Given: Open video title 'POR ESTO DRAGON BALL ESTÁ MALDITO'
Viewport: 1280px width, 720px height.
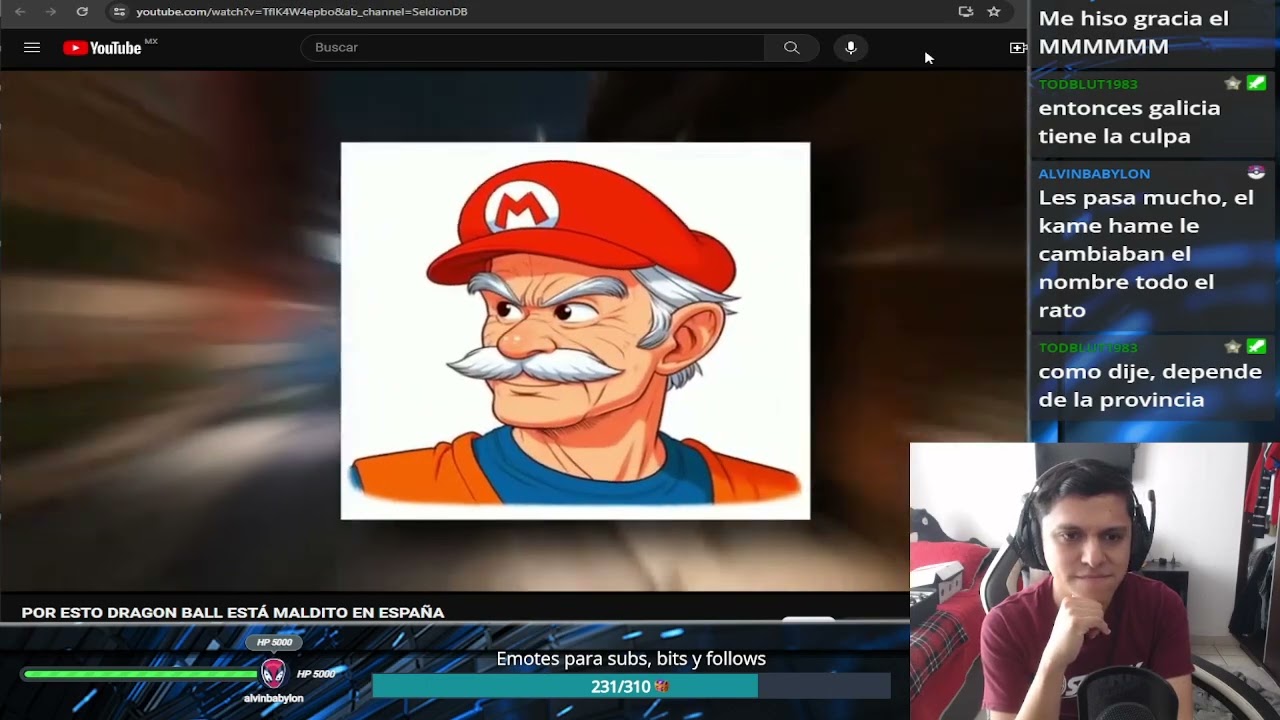Looking at the screenshot, I should click(x=233, y=612).
